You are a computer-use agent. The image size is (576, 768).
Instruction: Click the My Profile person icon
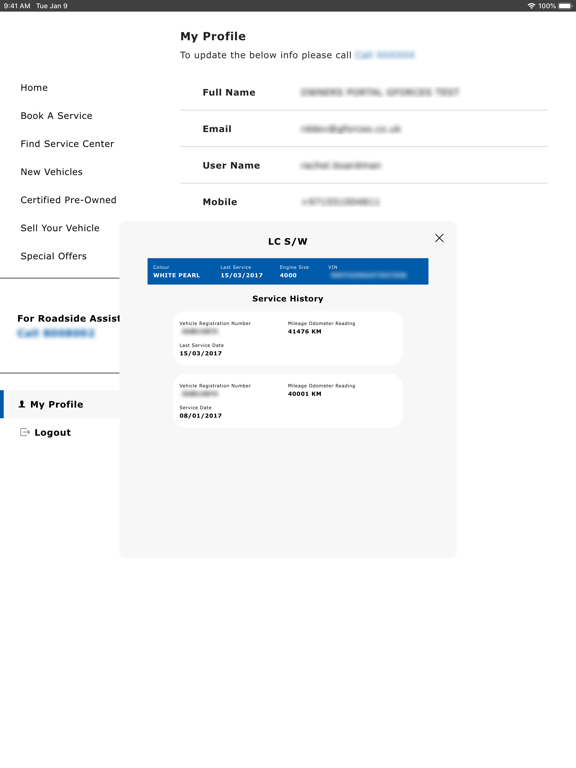pyautogui.click(x=22, y=404)
